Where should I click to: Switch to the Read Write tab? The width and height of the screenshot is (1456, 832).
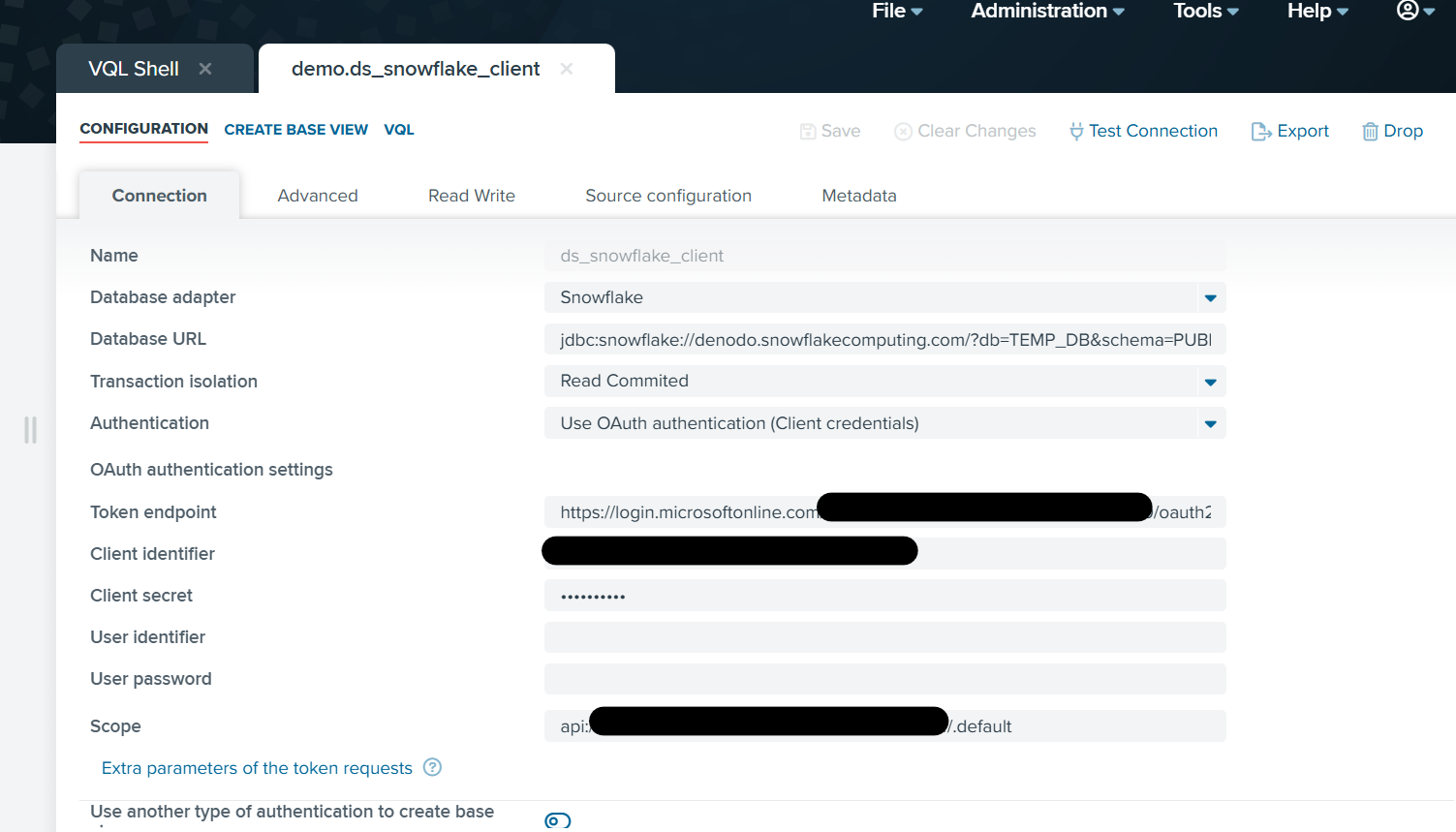pos(472,196)
